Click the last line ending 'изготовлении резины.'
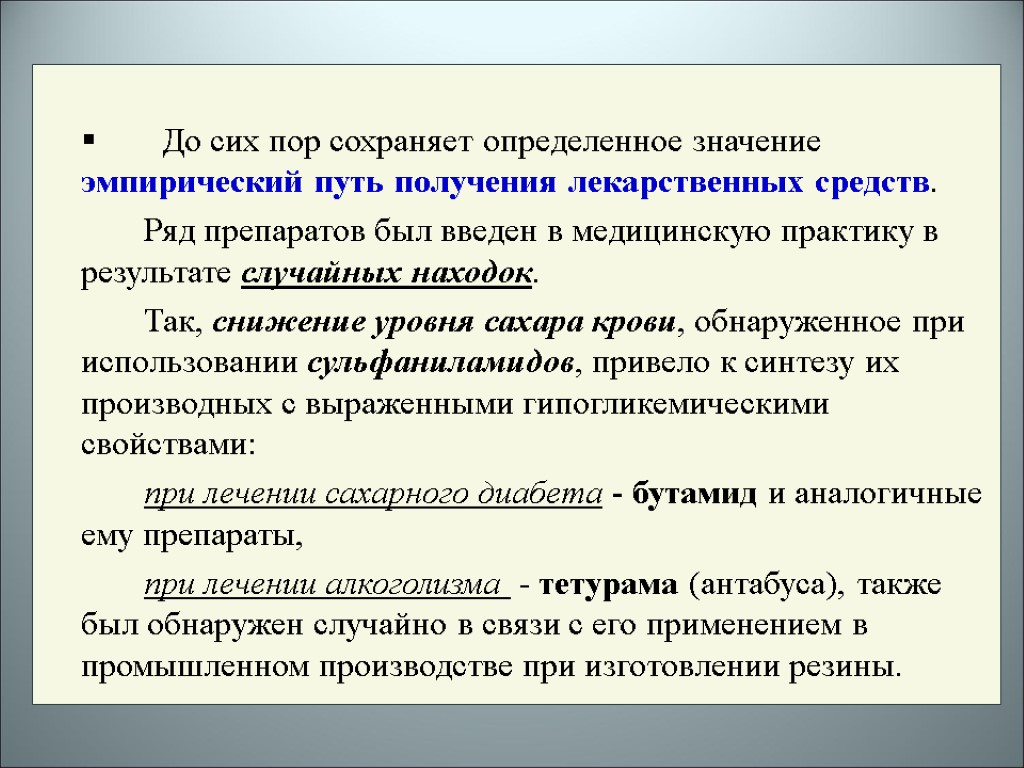1024x768 pixels. tap(491, 667)
